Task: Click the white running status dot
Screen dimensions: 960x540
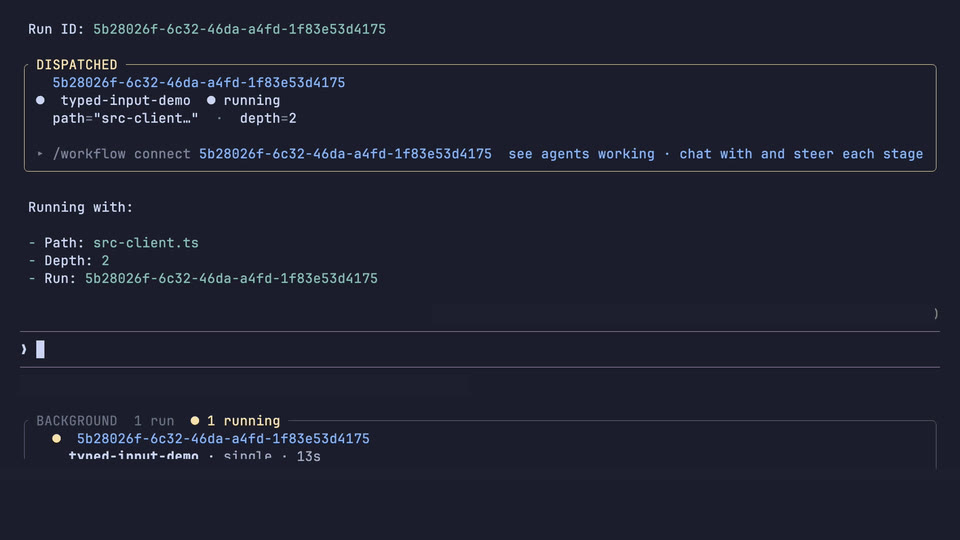Action: pos(211,100)
